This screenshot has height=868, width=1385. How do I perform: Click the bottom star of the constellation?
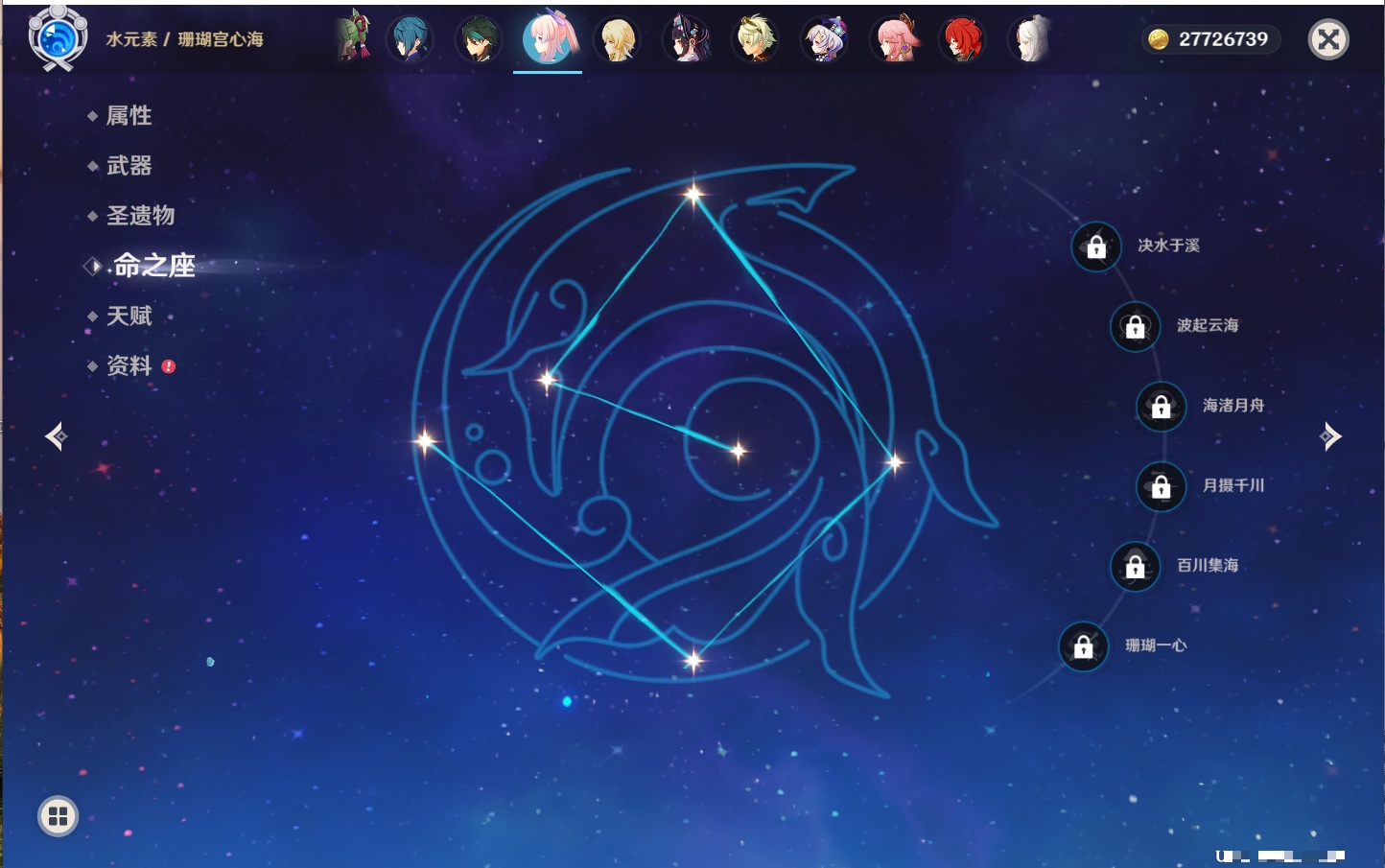click(692, 659)
